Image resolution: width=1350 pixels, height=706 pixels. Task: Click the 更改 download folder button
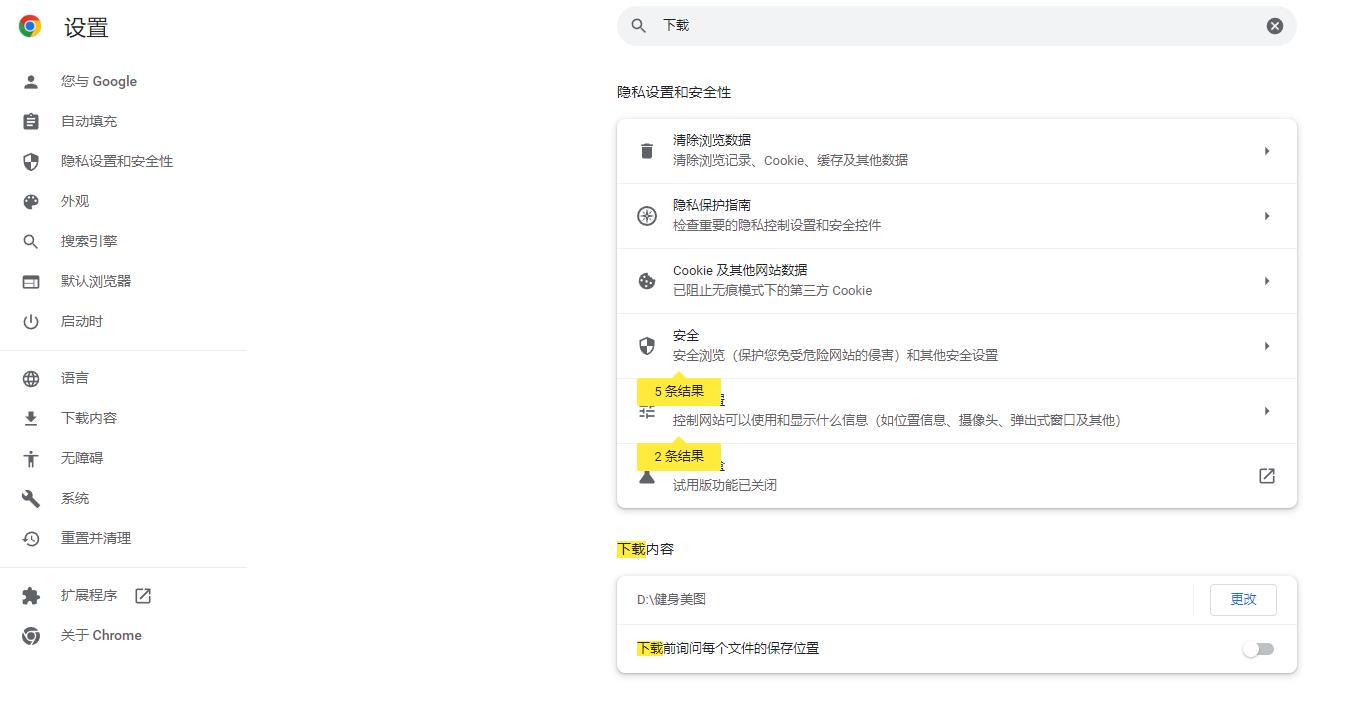tap(1242, 599)
